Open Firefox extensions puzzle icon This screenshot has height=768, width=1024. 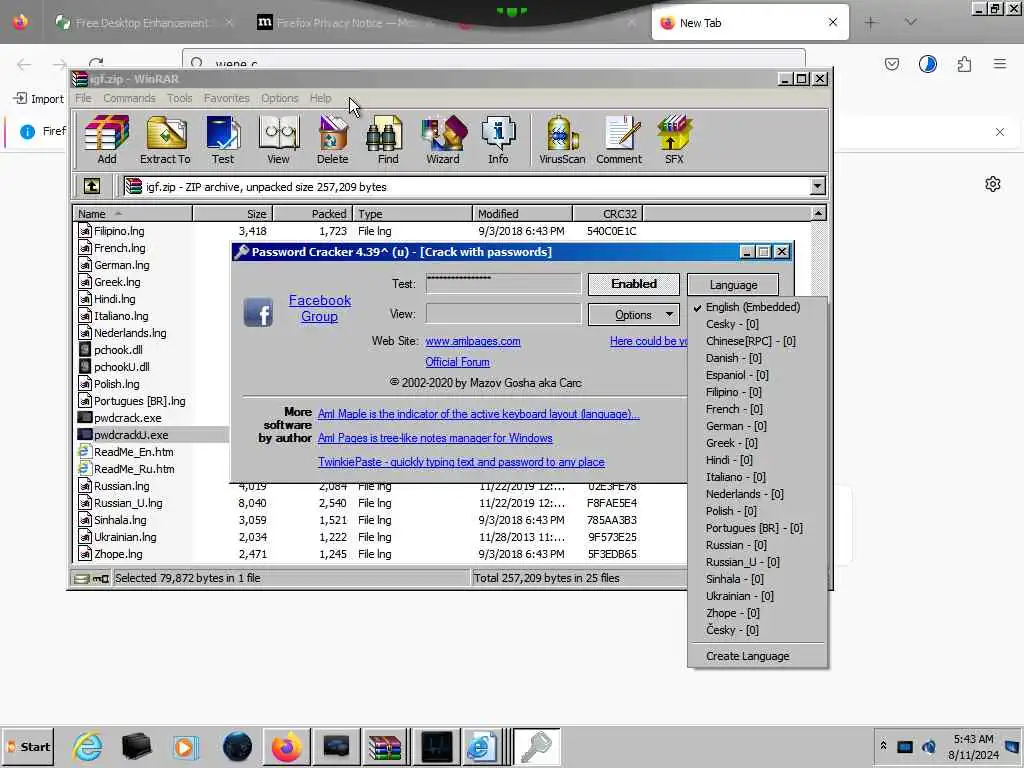pyautogui.click(x=964, y=64)
